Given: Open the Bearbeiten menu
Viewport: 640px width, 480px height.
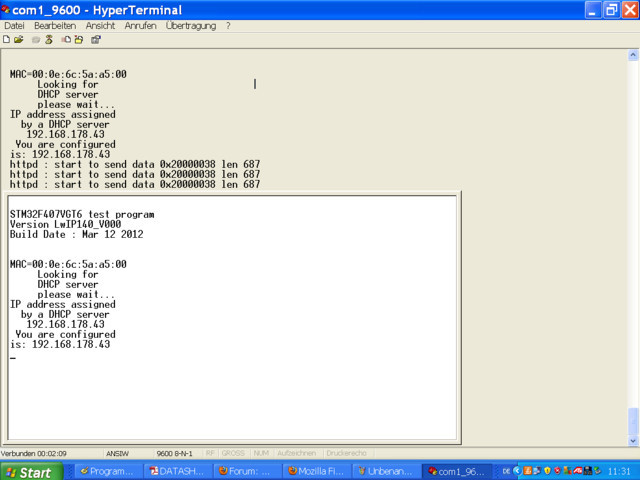Looking at the screenshot, I should (x=55, y=26).
